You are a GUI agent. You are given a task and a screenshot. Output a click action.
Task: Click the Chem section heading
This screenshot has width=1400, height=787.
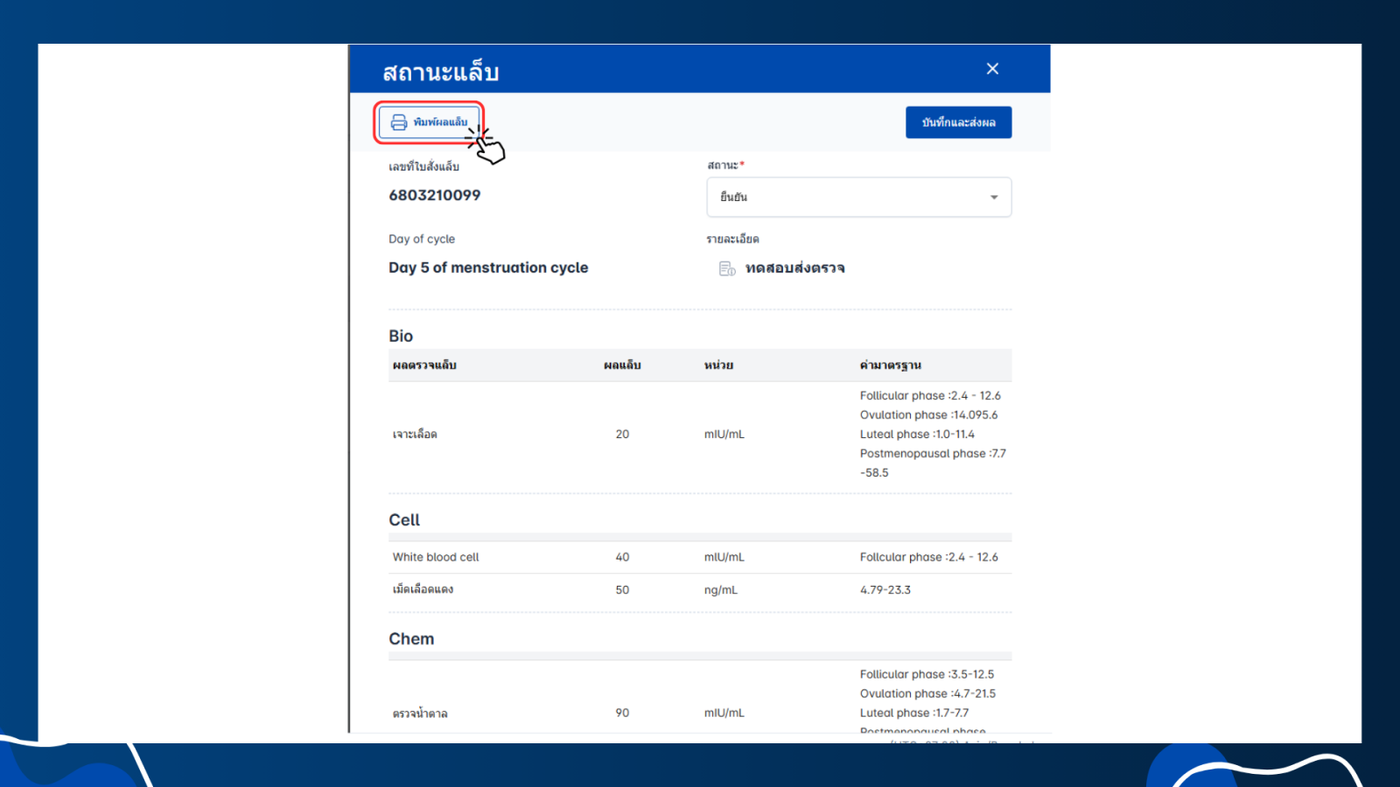pyautogui.click(x=411, y=639)
